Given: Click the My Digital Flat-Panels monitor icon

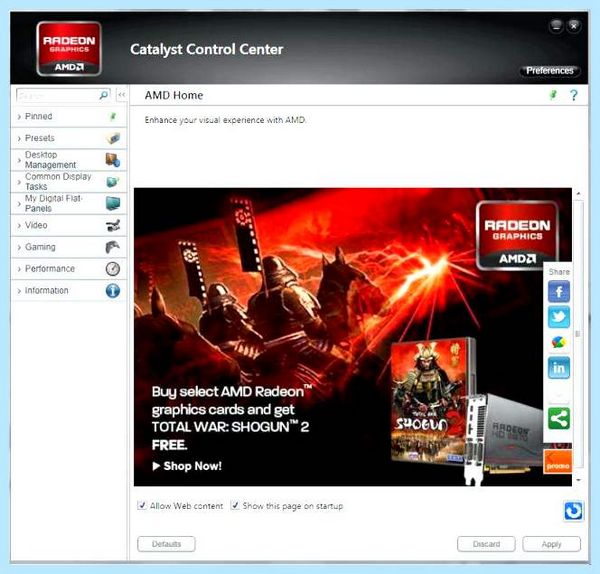Looking at the screenshot, I should click(x=113, y=203).
